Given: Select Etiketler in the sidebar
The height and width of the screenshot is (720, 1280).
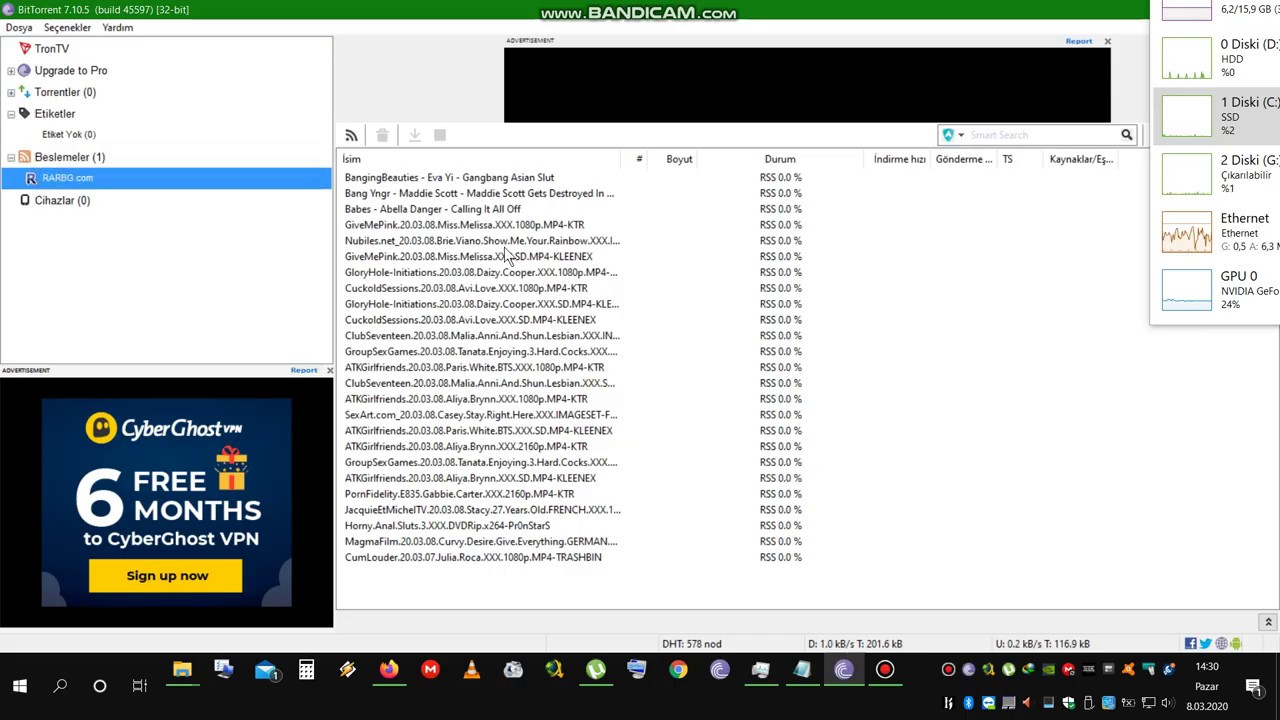Looking at the screenshot, I should pyautogui.click(x=54, y=114).
